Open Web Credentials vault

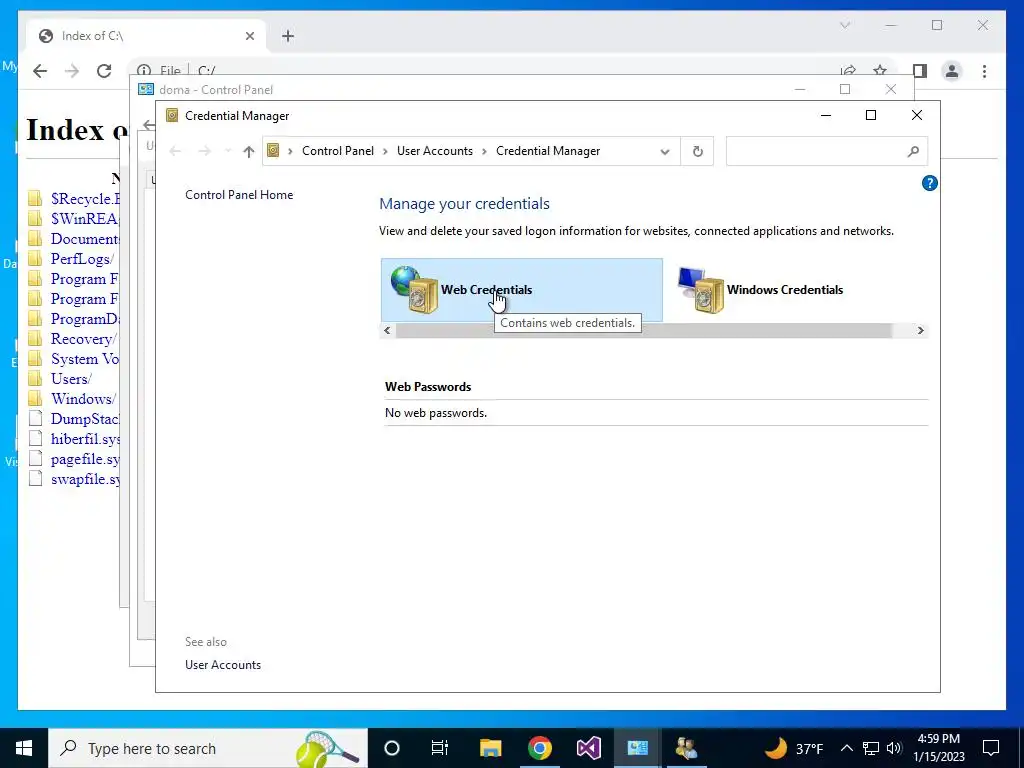[521, 290]
